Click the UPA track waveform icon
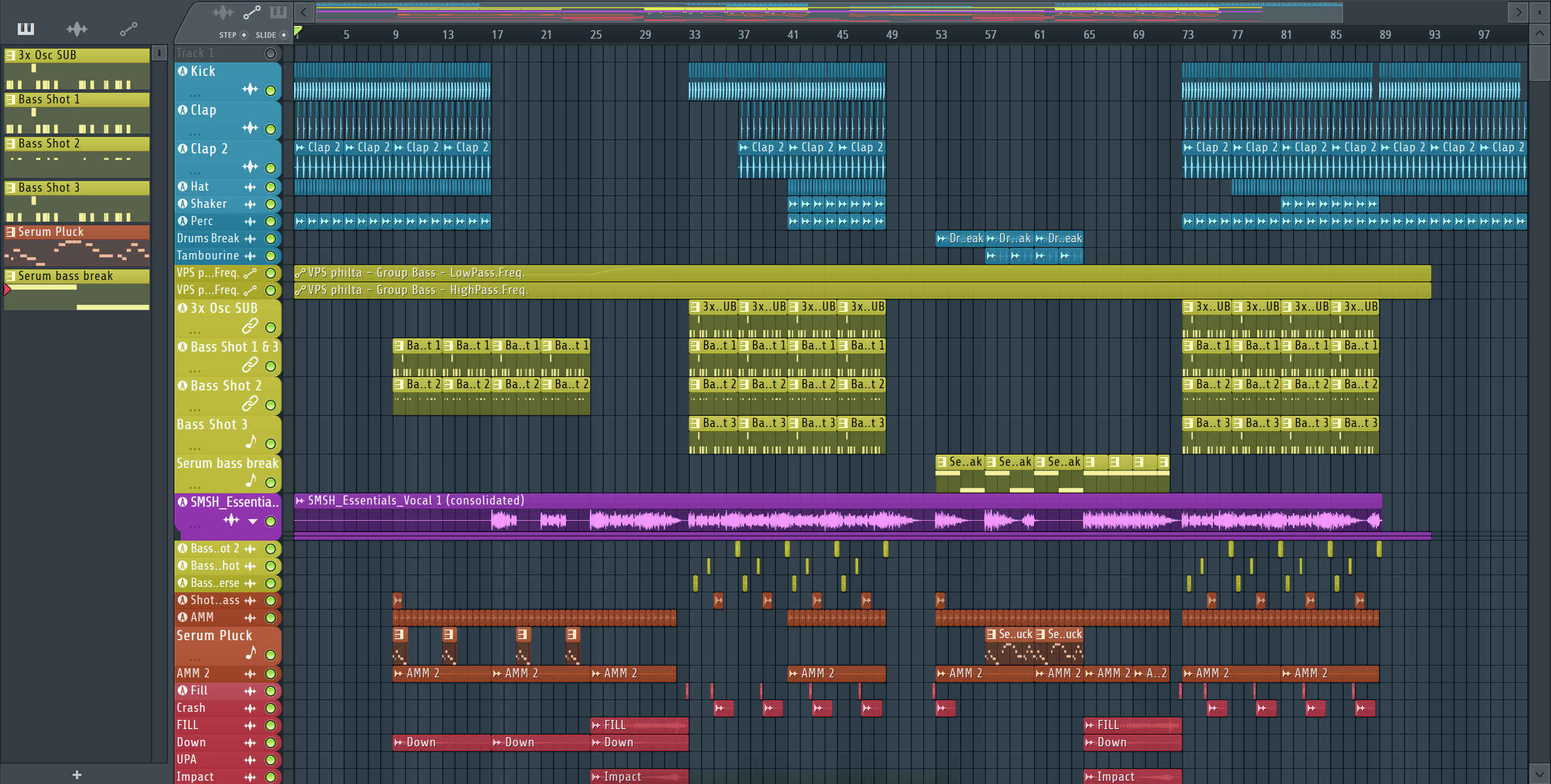 [250, 760]
